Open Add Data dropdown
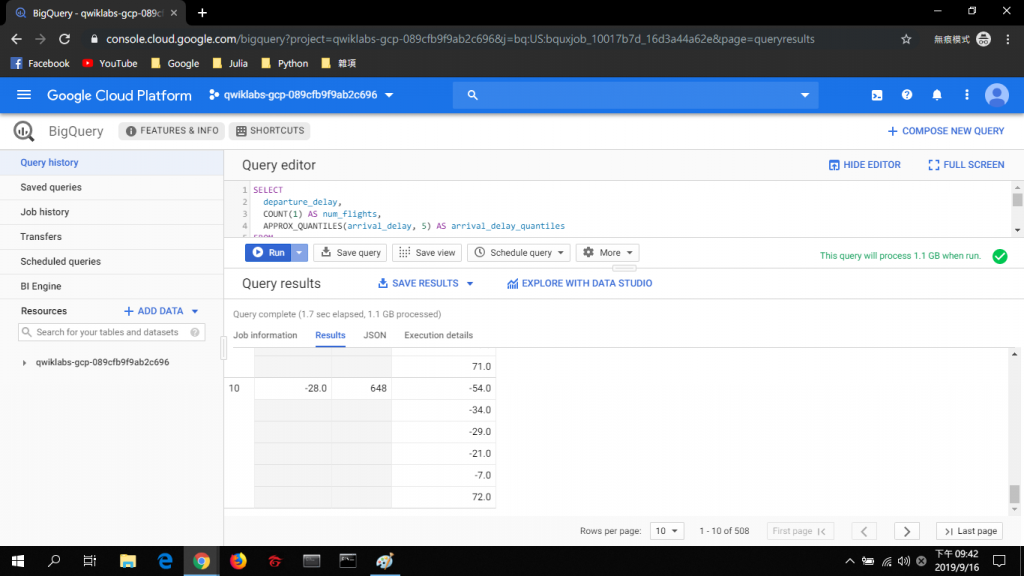This screenshot has height=576, width=1024. [161, 312]
